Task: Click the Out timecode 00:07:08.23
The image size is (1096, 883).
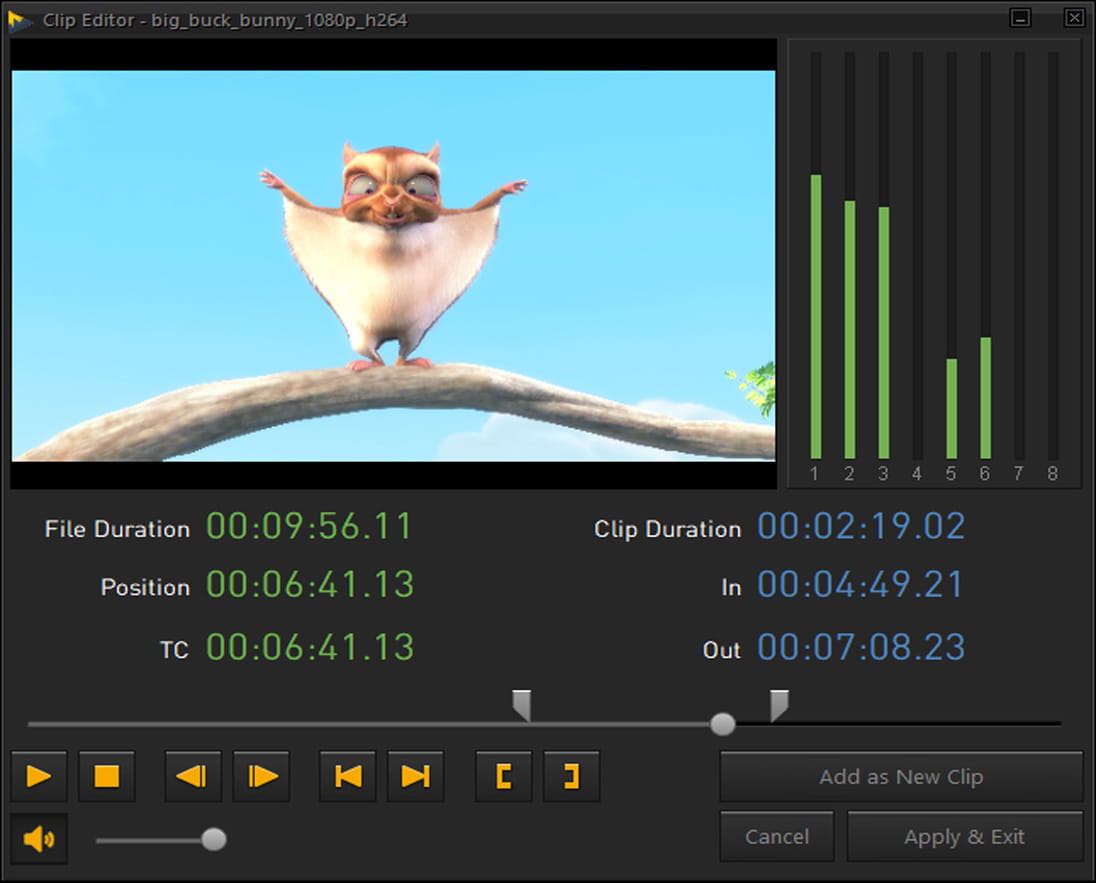Action: (861, 647)
